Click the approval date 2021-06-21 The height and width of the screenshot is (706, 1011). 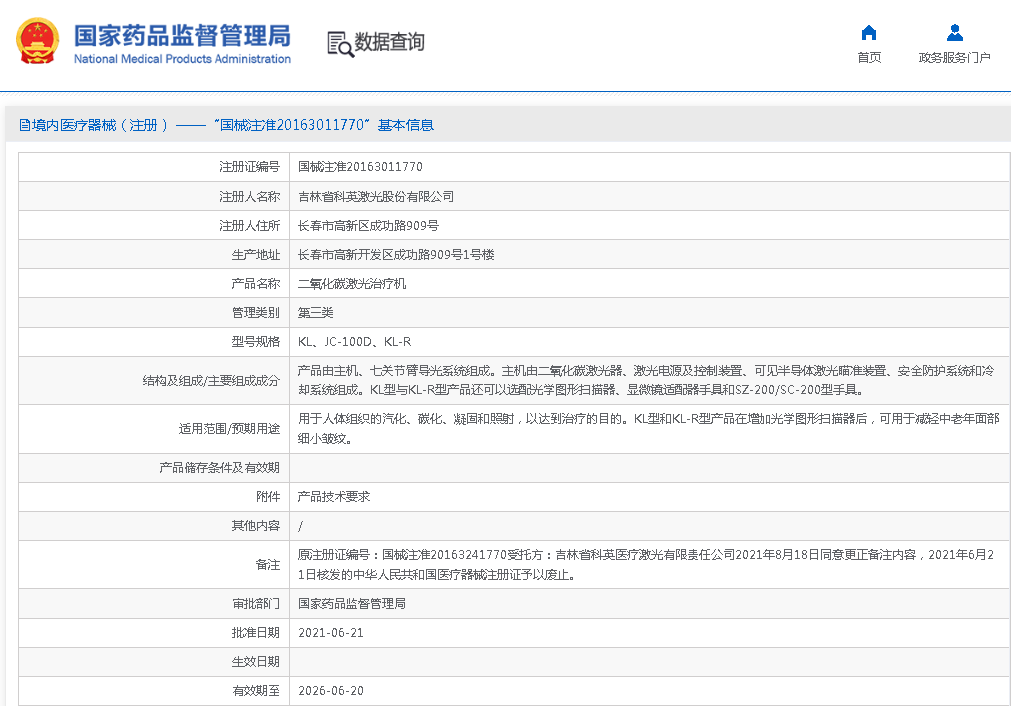(x=331, y=633)
